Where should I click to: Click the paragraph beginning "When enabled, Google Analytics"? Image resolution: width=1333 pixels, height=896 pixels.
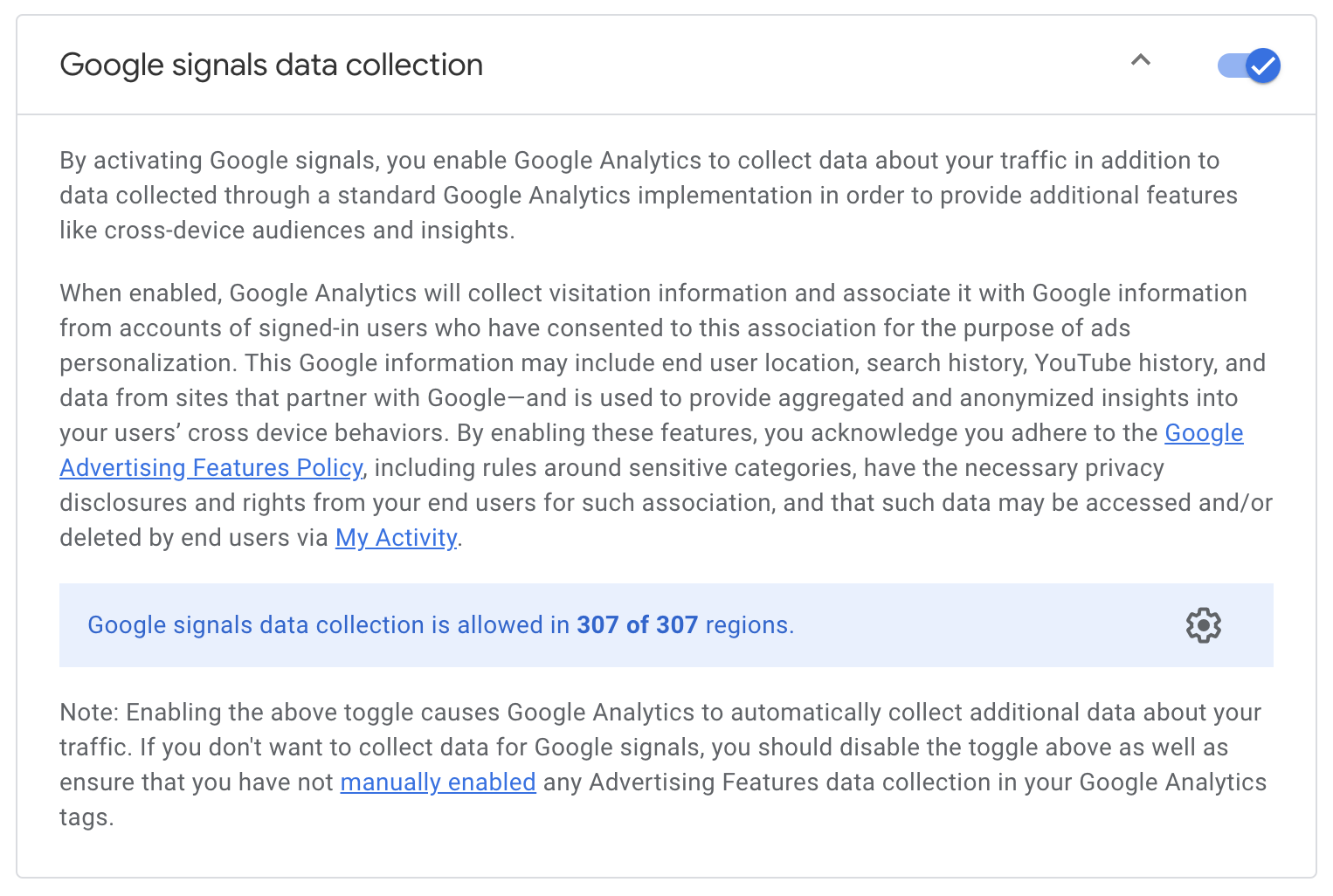(666, 416)
